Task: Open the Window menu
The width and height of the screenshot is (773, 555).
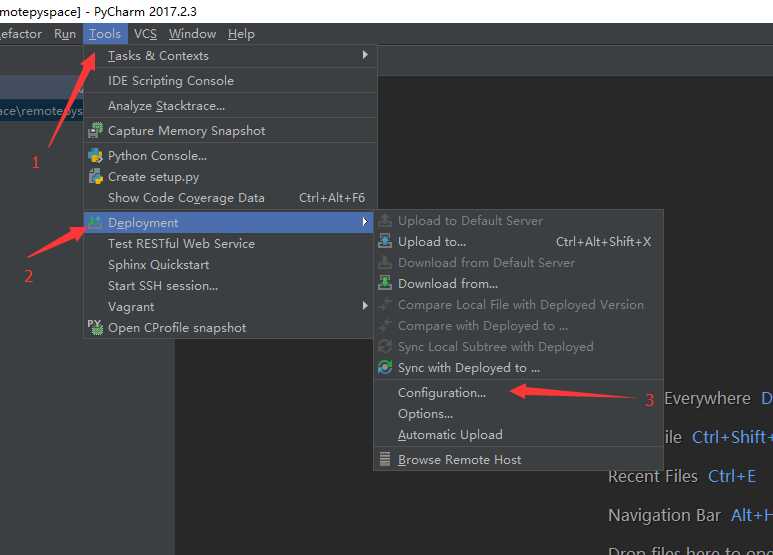Action: click(x=192, y=34)
